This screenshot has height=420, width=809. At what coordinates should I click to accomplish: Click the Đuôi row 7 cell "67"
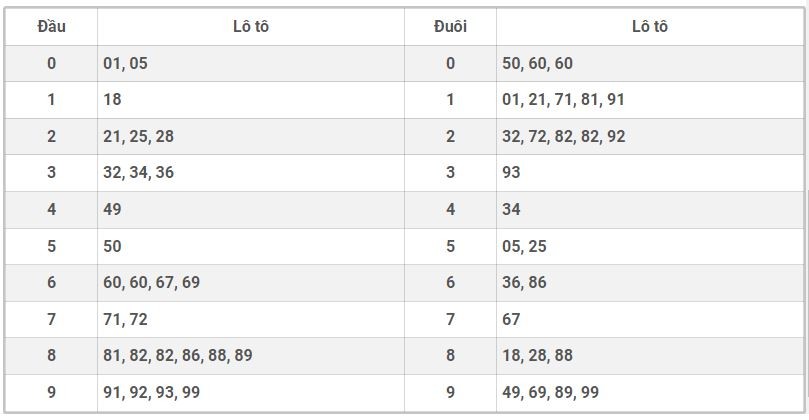tap(511, 319)
